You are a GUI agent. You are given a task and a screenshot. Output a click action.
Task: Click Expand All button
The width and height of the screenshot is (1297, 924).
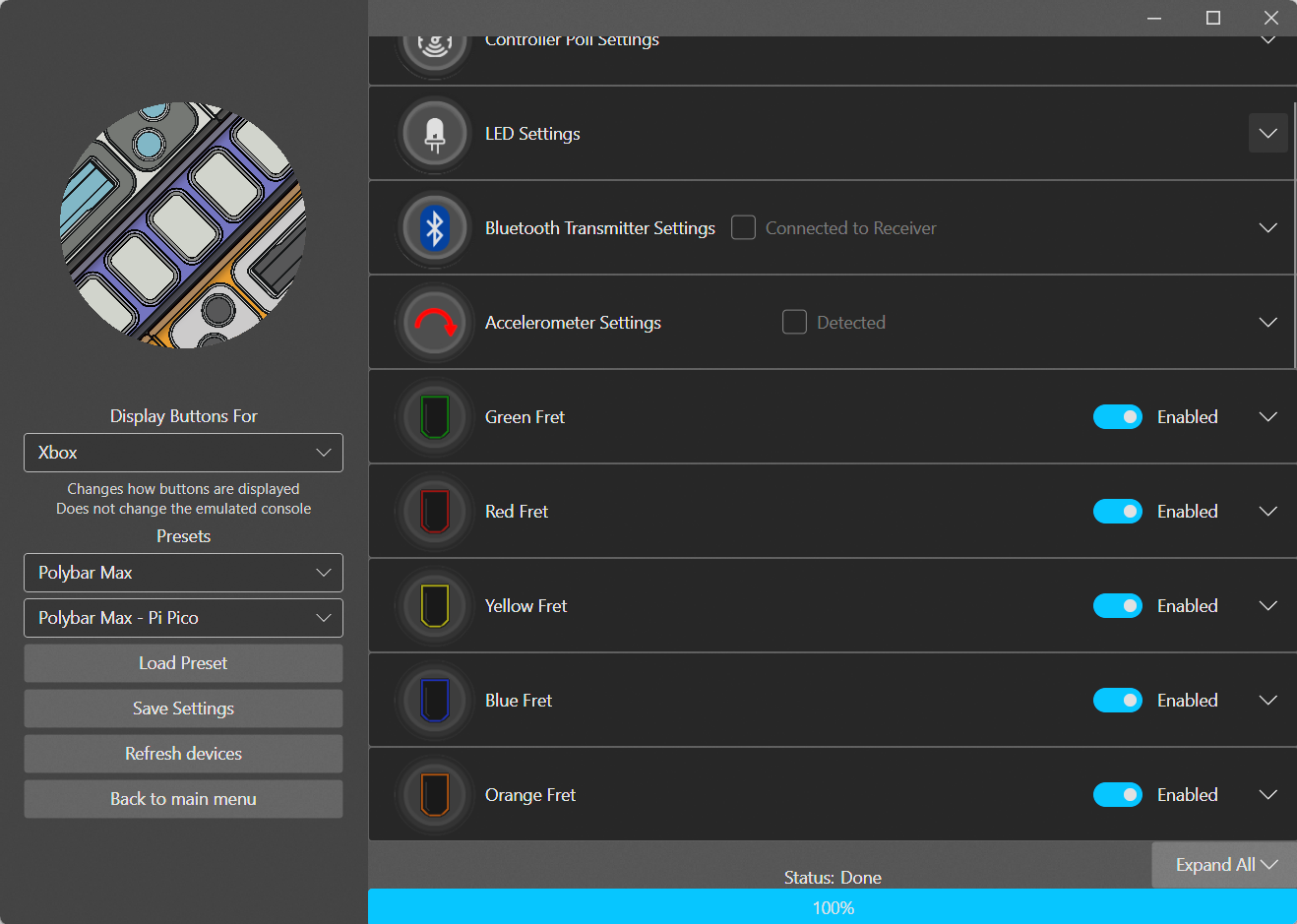click(1224, 865)
